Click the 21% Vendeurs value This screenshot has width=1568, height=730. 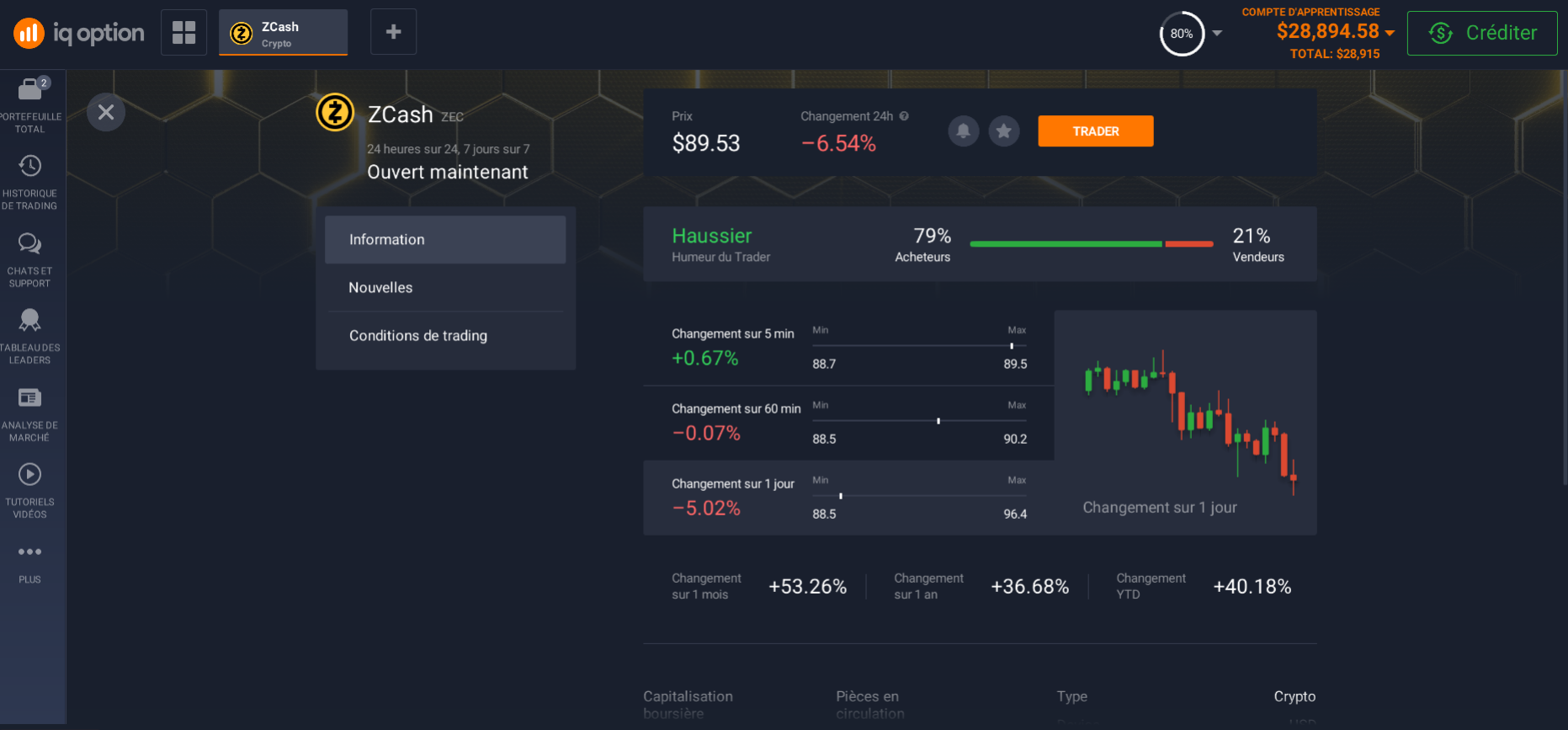point(1252,236)
